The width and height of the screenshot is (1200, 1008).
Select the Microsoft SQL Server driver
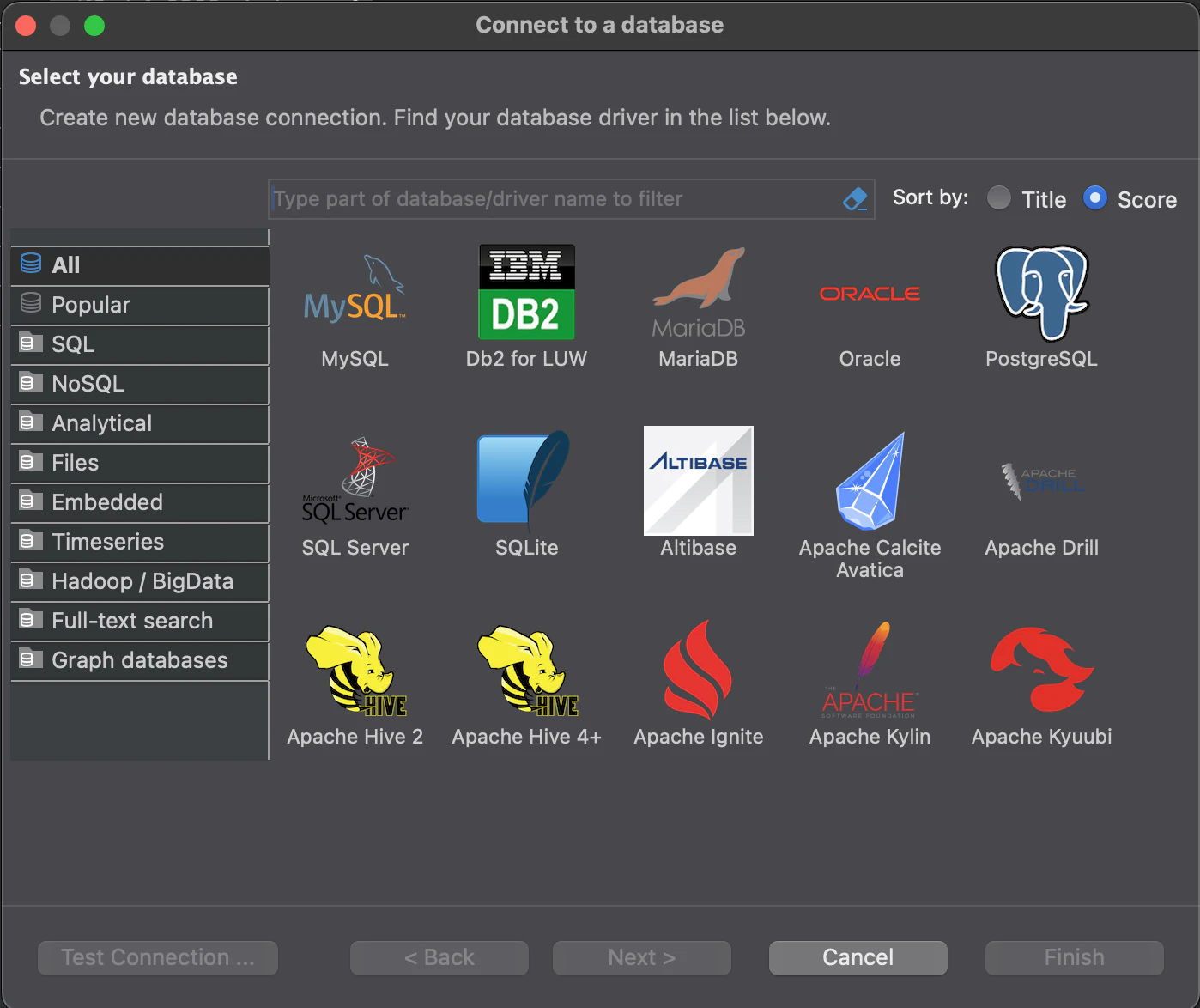tap(355, 481)
